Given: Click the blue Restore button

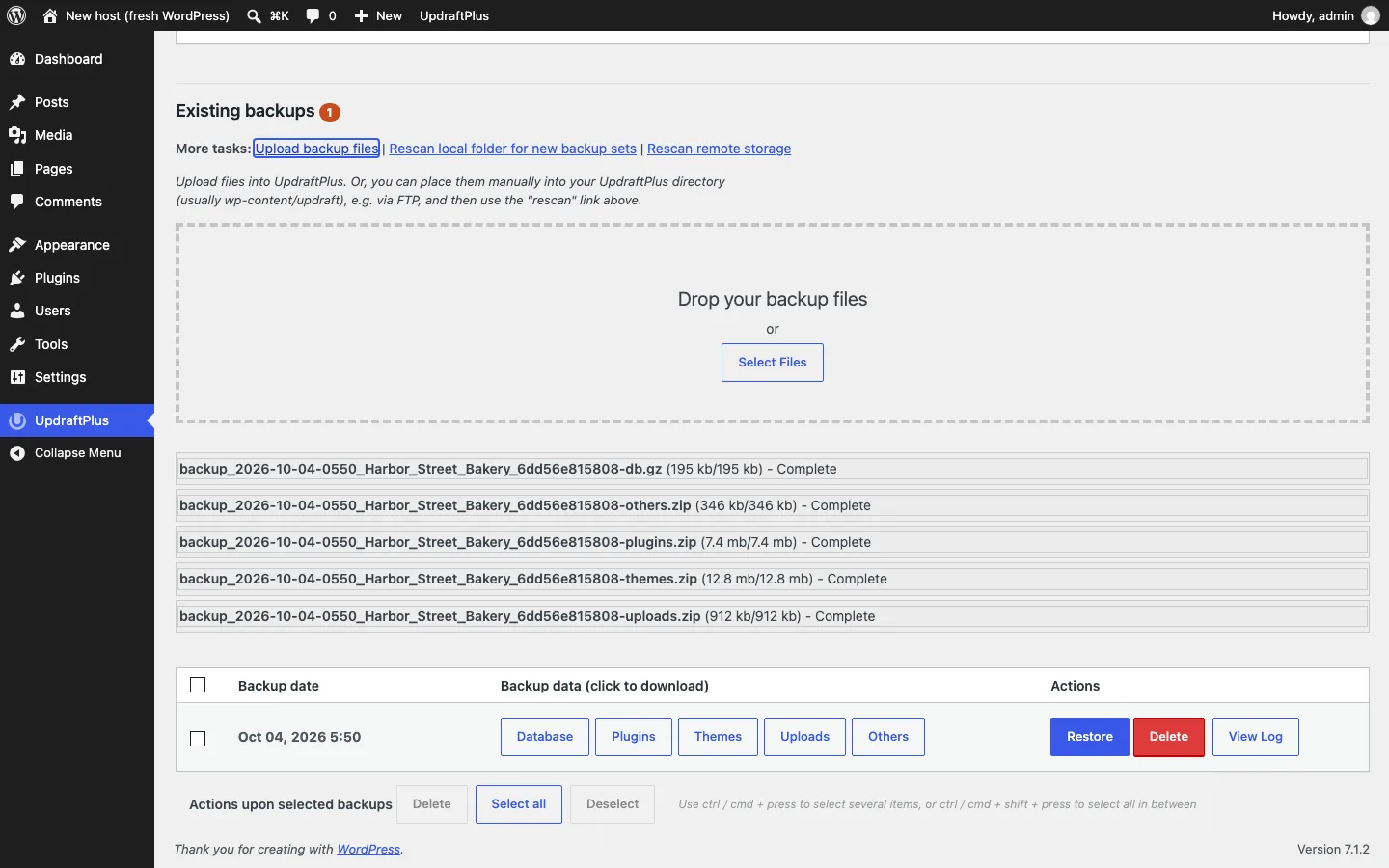Looking at the screenshot, I should click(x=1090, y=737).
